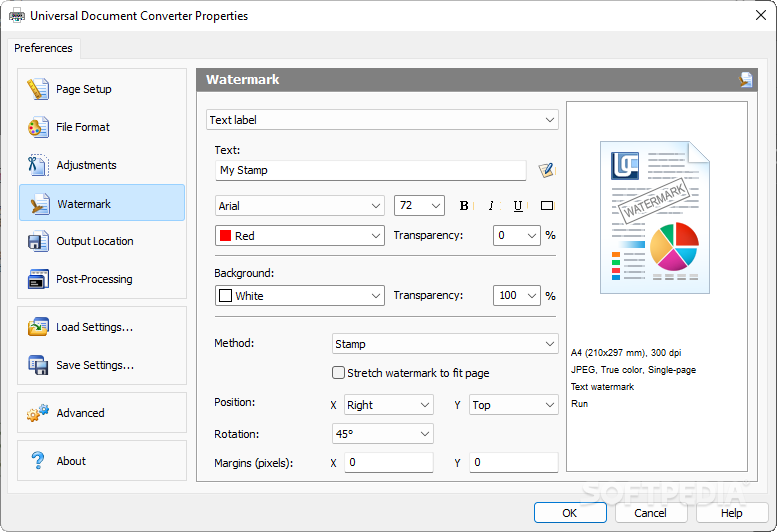Click the My Stamp text field

click(x=371, y=170)
